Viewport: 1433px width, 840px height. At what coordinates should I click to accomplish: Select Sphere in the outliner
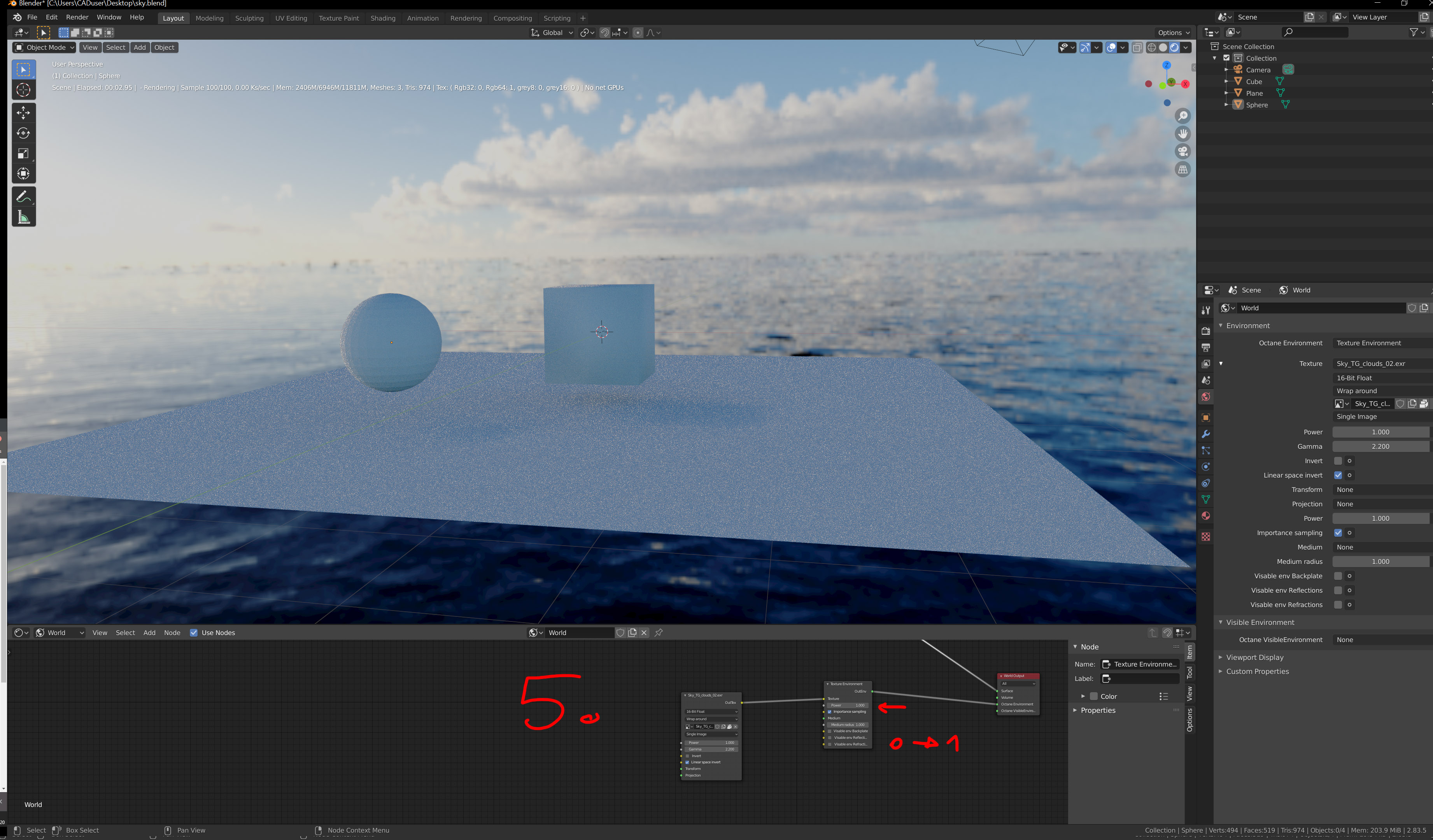(1257, 105)
